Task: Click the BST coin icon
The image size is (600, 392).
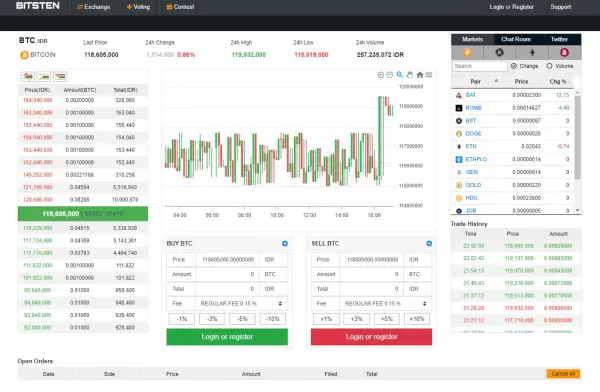Action: [459, 121]
